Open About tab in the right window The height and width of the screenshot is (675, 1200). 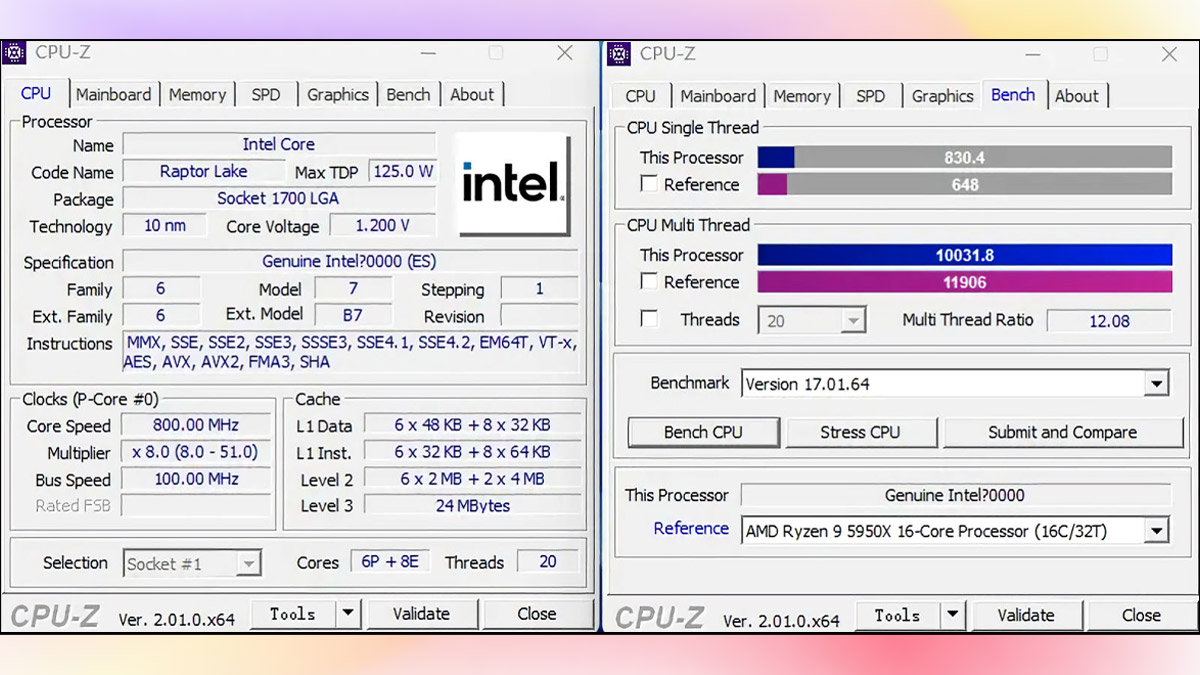(x=1077, y=96)
